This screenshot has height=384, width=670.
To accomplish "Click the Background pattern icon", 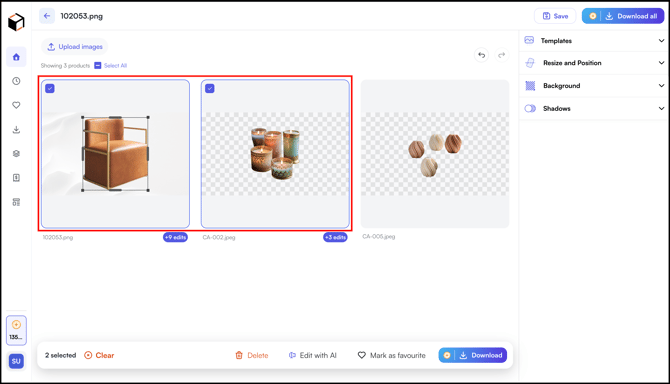I will click(x=530, y=86).
